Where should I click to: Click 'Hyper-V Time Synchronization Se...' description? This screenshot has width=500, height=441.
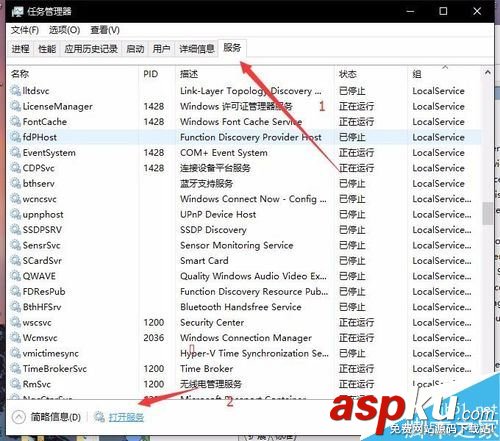(254, 353)
